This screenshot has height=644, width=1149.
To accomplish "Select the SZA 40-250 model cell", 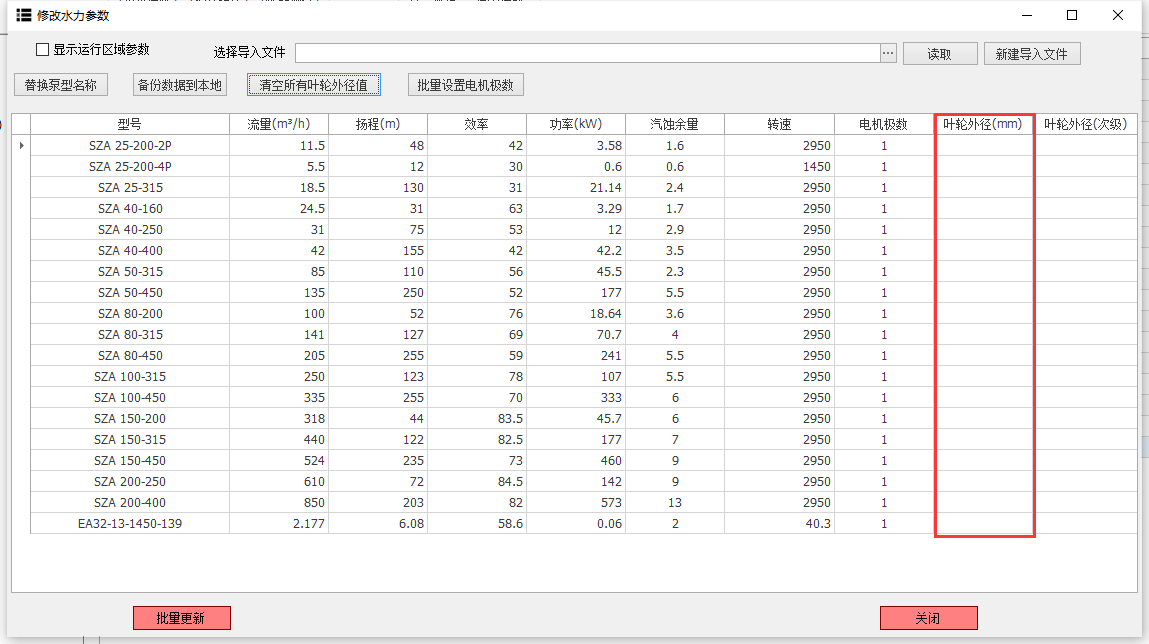I will [130, 230].
